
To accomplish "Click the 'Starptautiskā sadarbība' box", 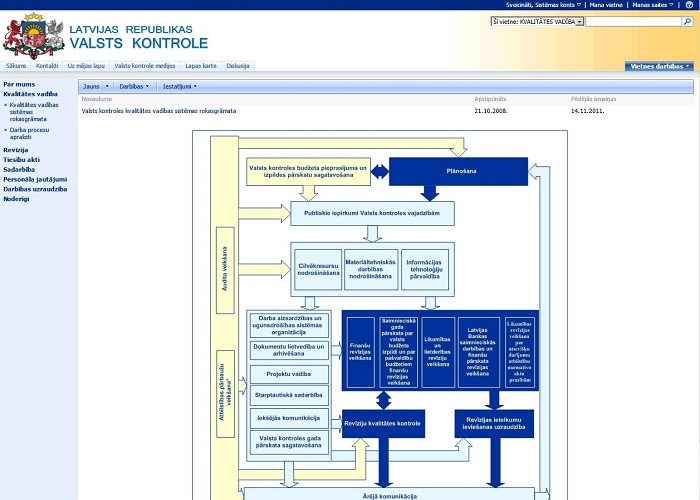I will [x=289, y=395].
